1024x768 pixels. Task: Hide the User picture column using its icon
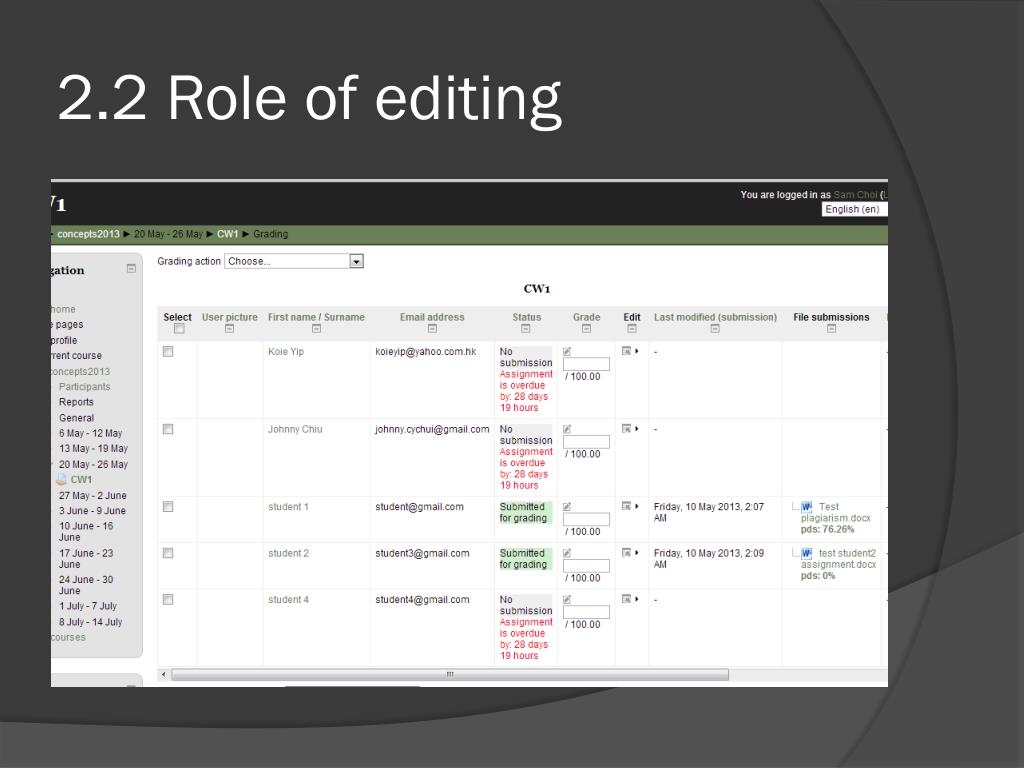click(x=229, y=329)
